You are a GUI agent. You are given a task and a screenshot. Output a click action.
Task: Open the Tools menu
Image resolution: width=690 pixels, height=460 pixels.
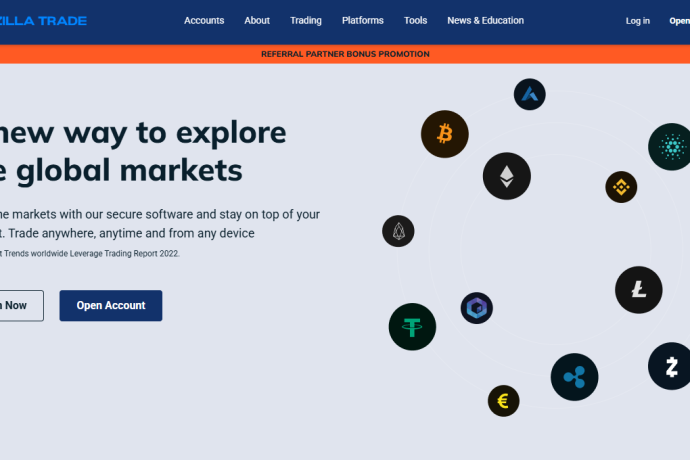(x=415, y=21)
